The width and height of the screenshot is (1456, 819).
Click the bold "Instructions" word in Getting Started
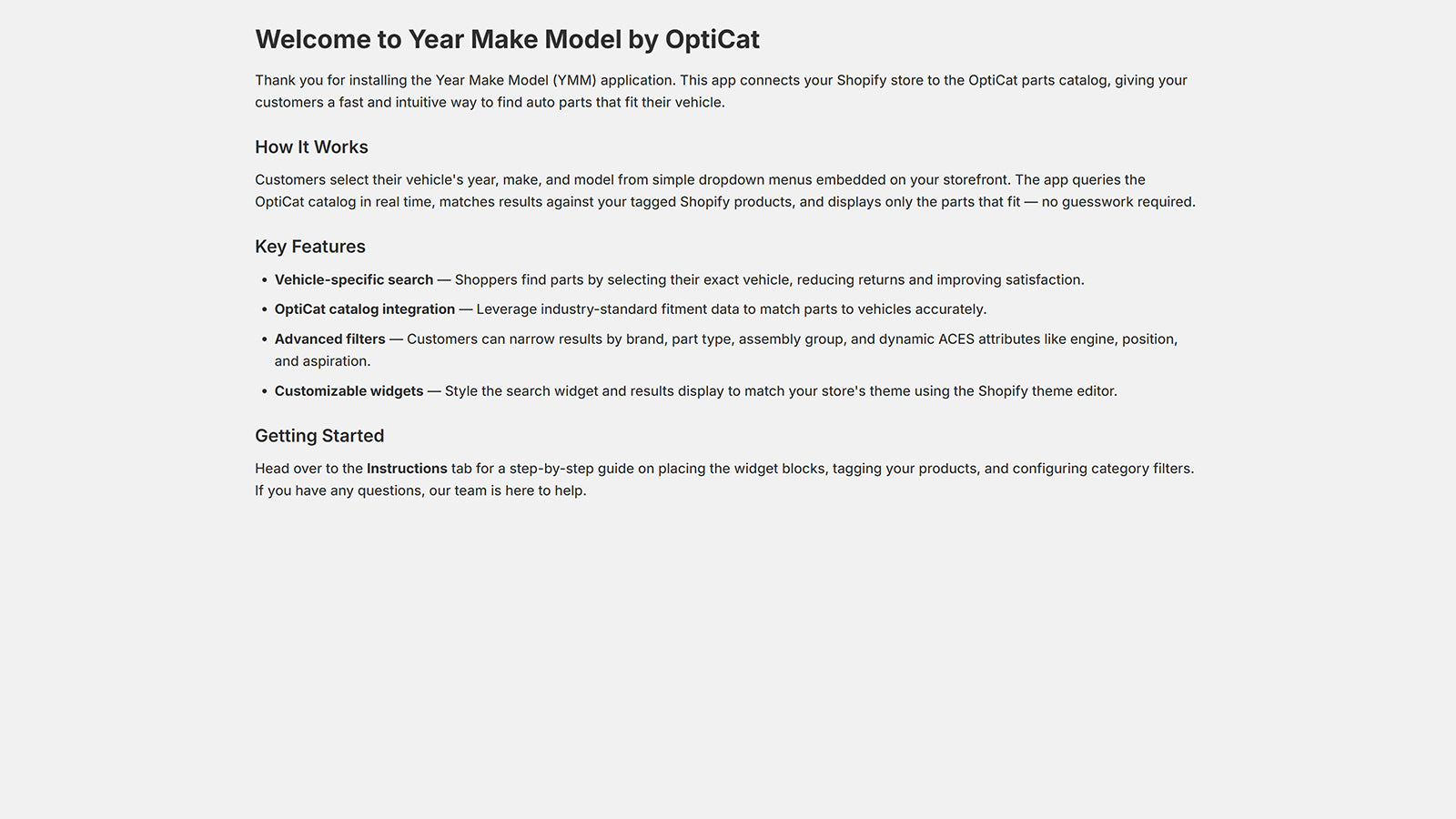click(x=407, y=469)
